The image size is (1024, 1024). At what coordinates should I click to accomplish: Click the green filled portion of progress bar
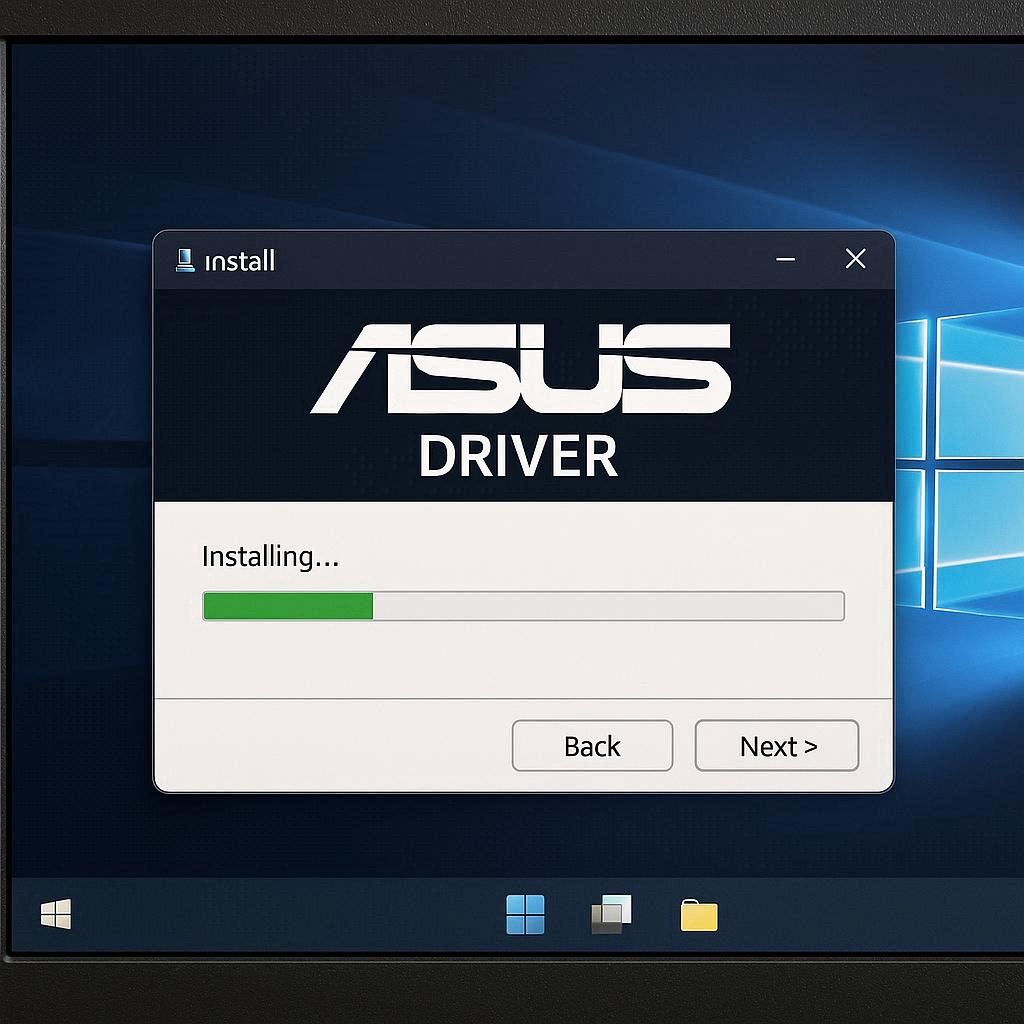(288, 606)
